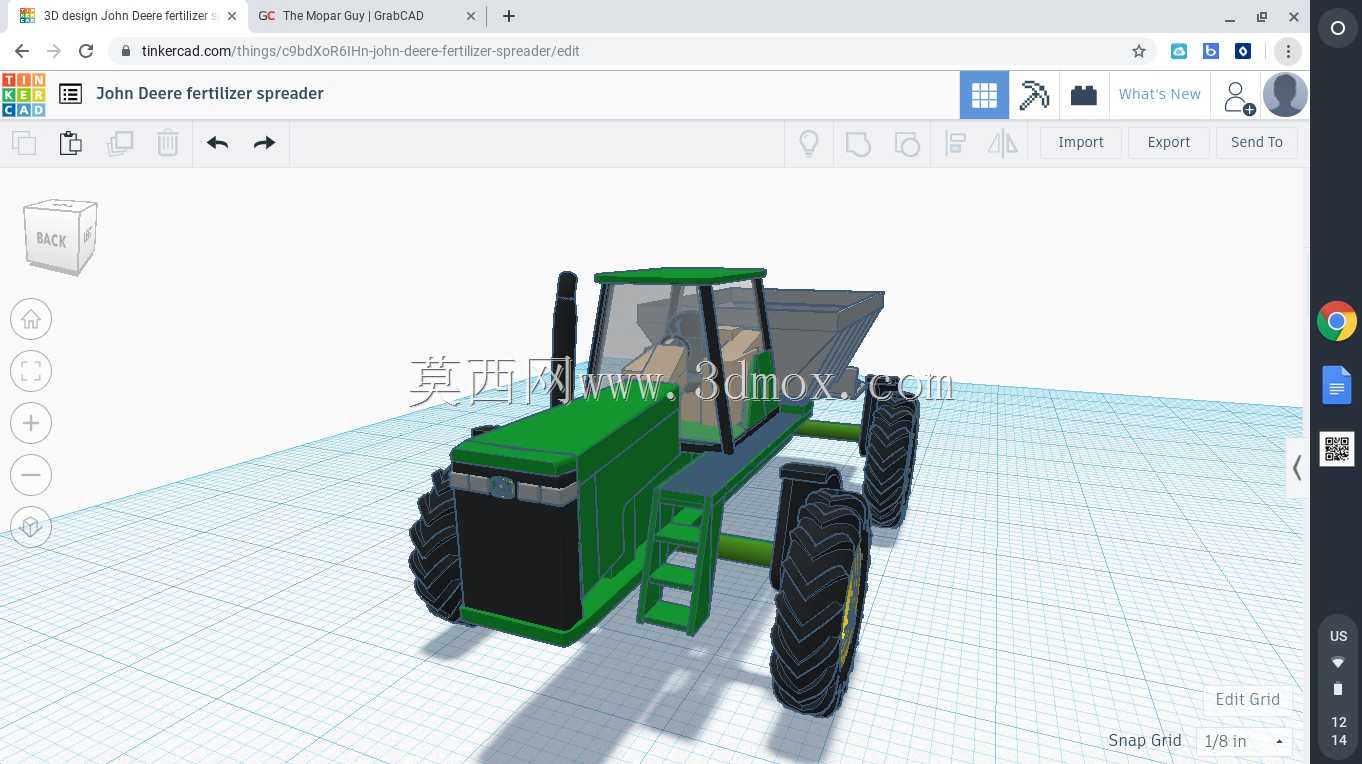Open the user profile avatar
This screenshot has width=1362, height=764.
coord(1285,95)
